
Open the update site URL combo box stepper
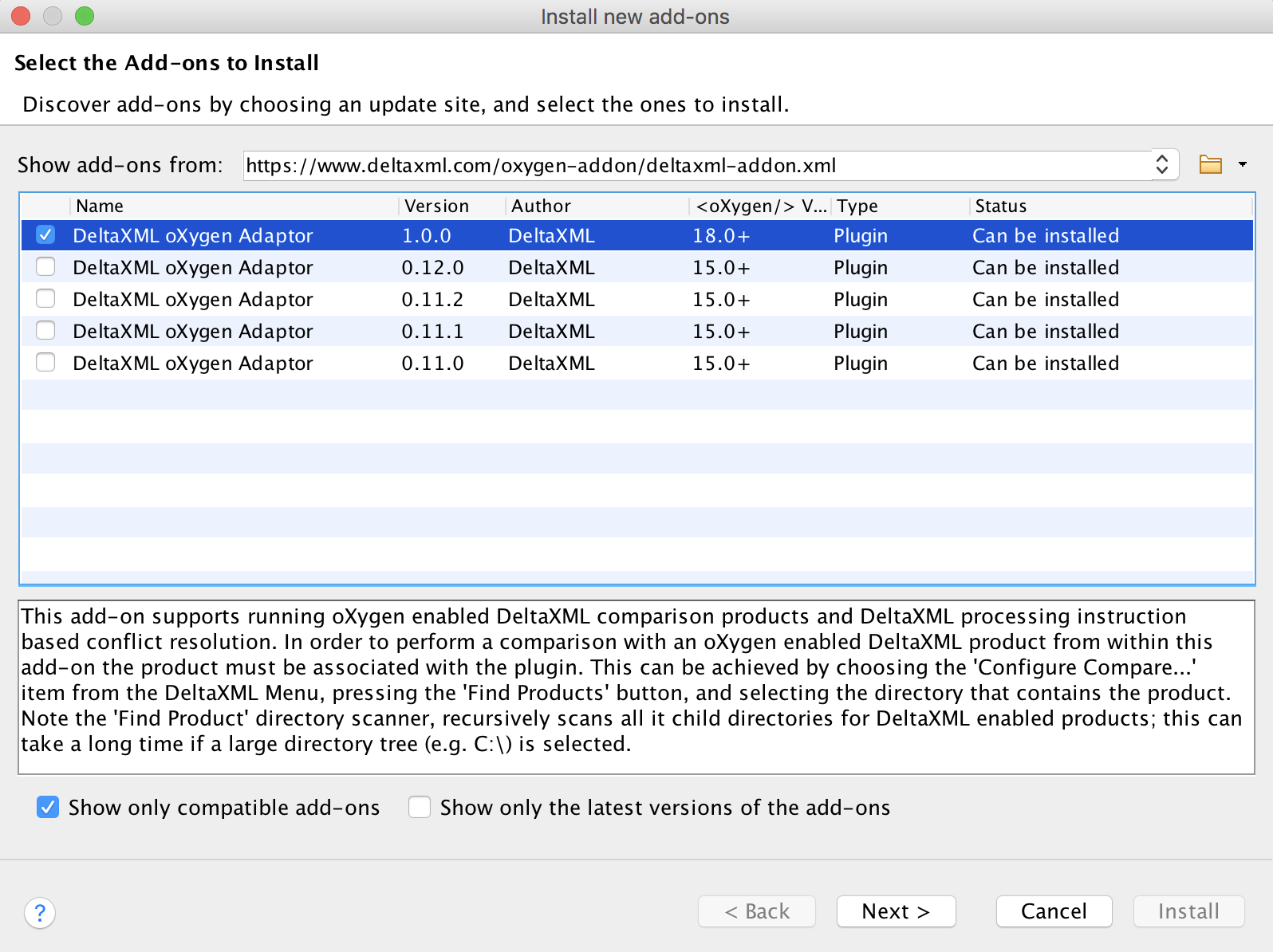point(1162,165)
